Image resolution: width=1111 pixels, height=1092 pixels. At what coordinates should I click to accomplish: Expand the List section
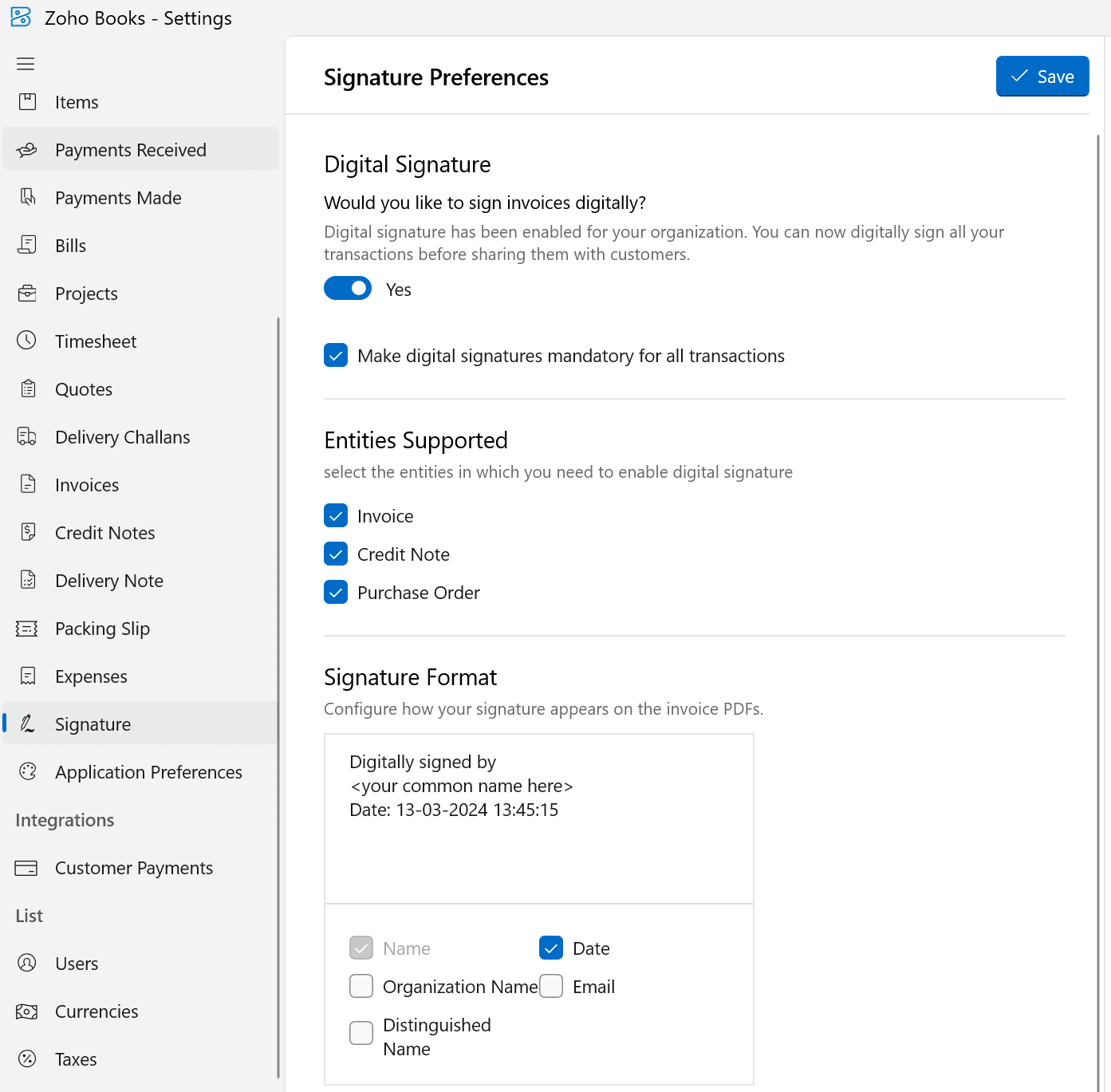(x=28, y=915)
